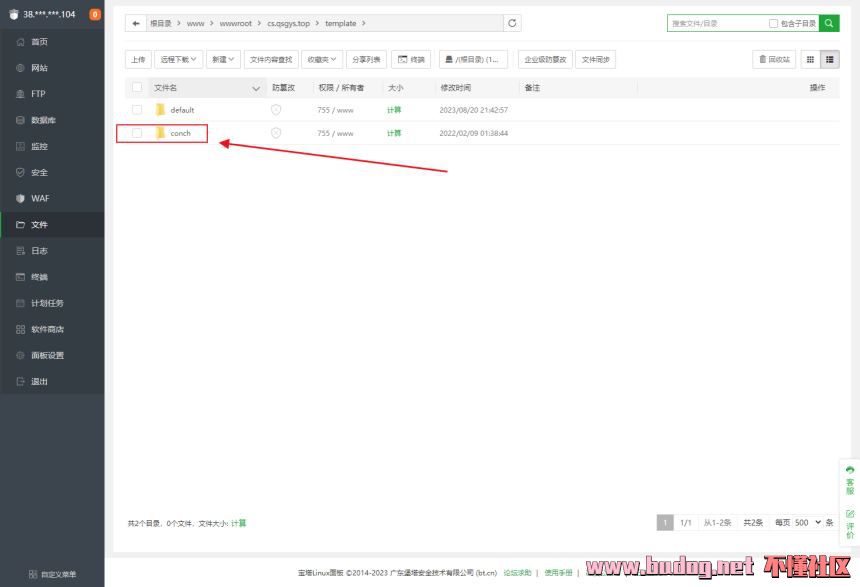The height and width of the screenshot is (587, 860).
Task: Click www in the breadcrumb path
Action: (195, 24)
